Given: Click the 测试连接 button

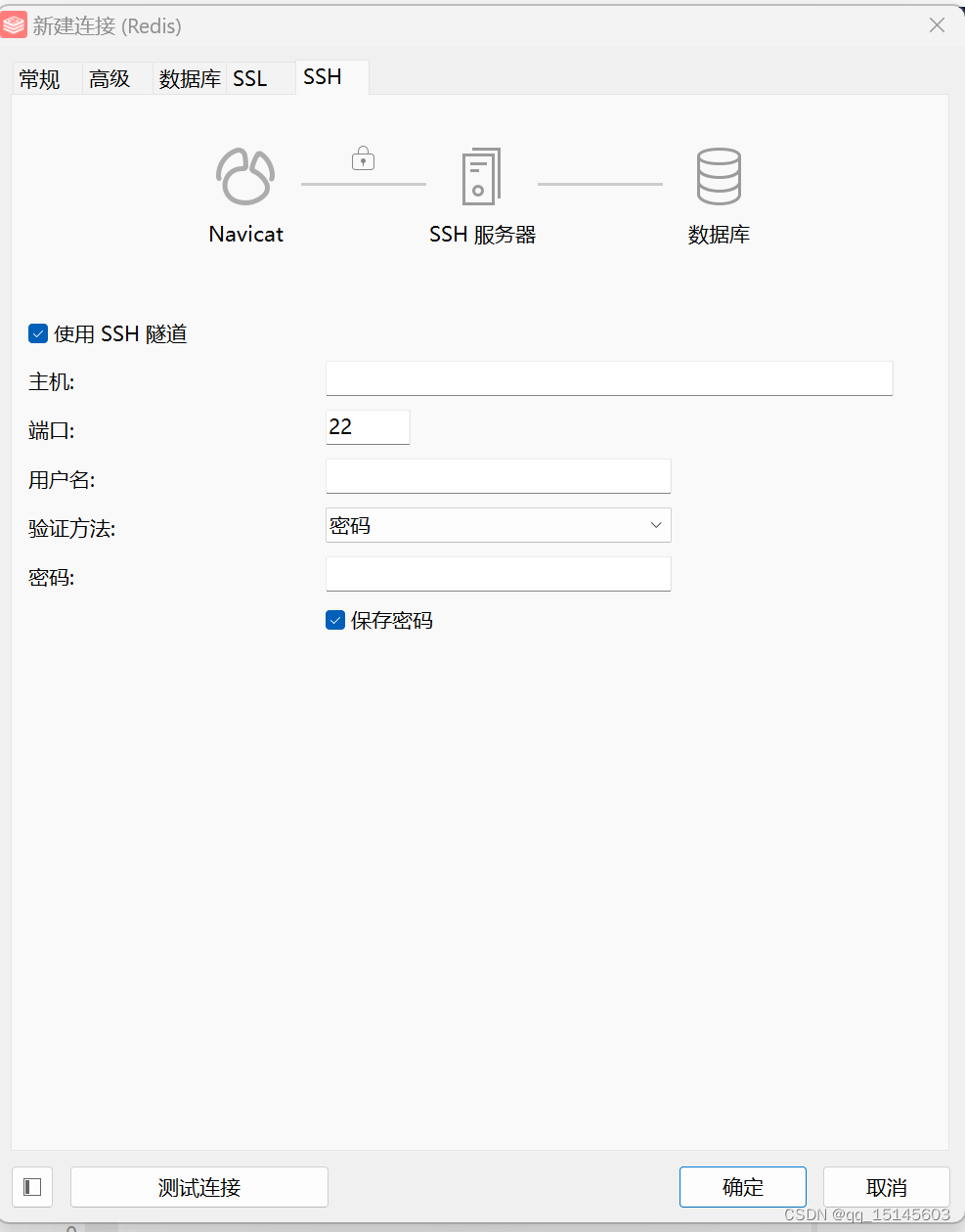Looking at the screenshot, I should pos(199,1187).
